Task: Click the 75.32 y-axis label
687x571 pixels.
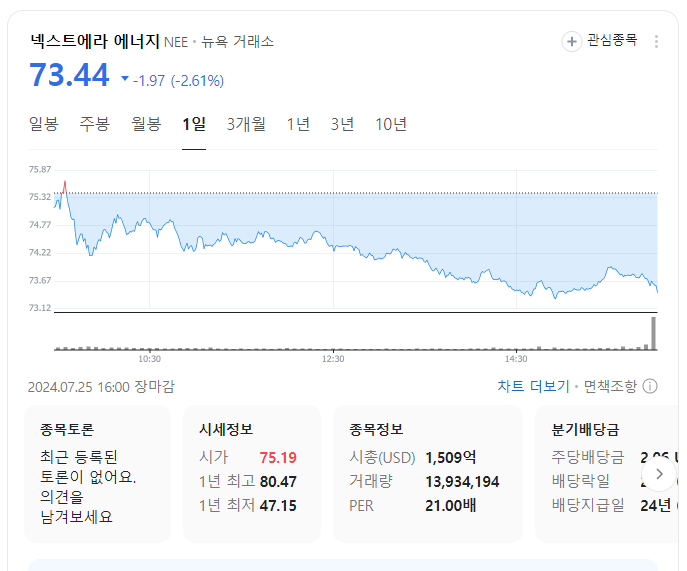Action: 40,197
